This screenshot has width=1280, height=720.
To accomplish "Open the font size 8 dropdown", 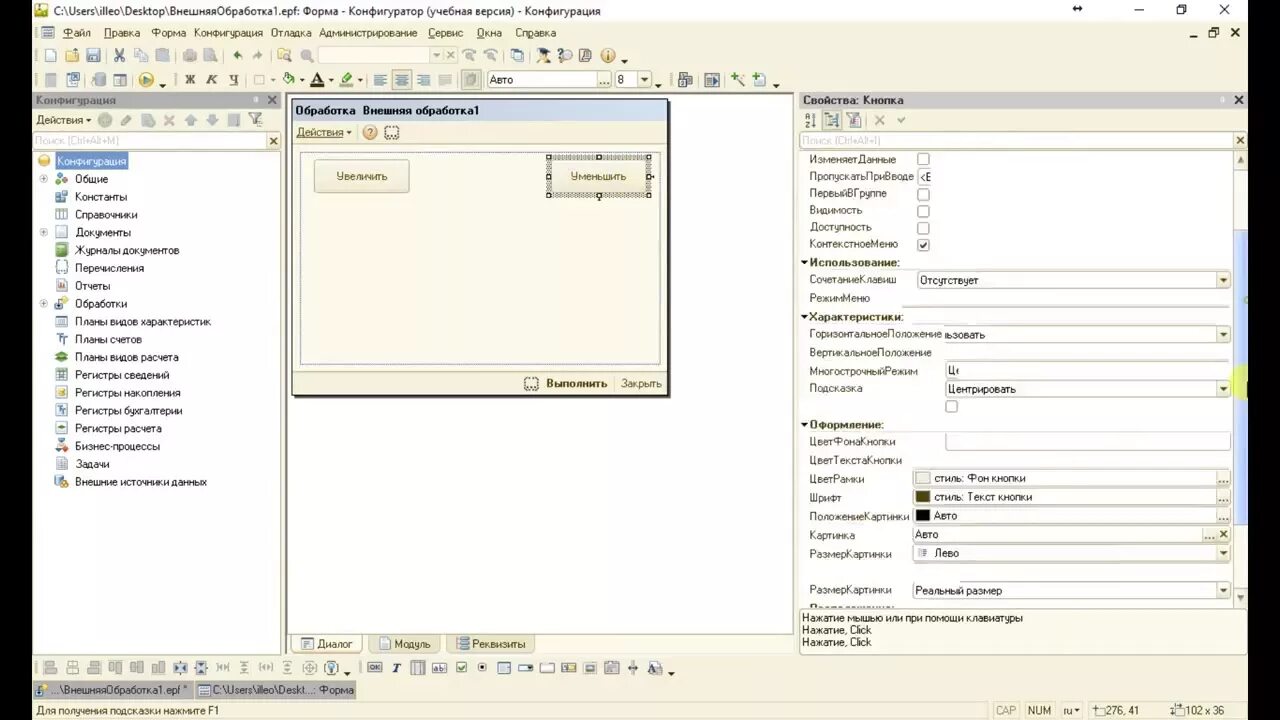I will [x=644, y=80].
